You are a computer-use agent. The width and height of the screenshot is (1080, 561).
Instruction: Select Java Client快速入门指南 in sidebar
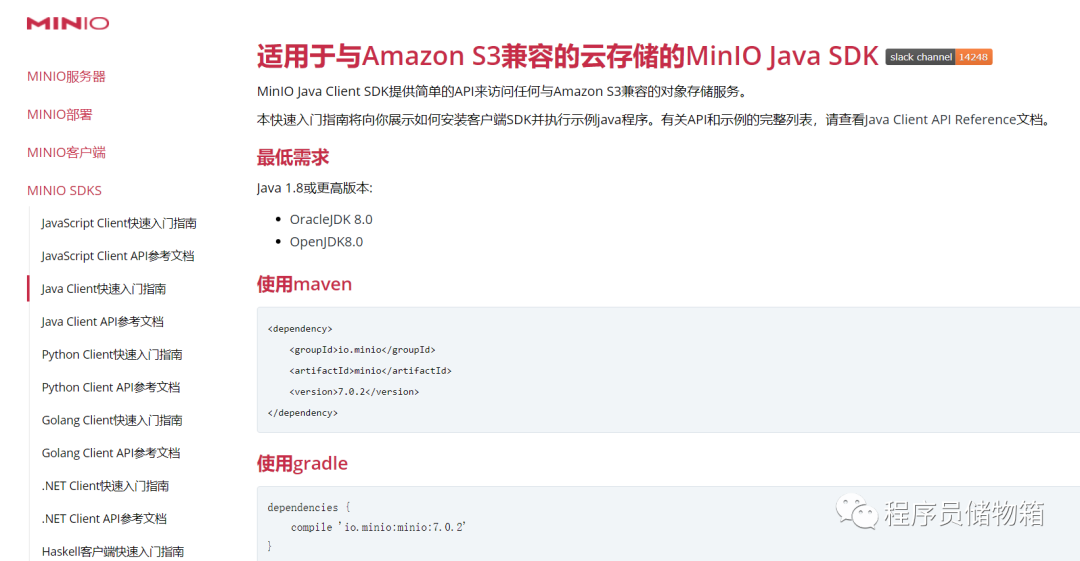[x=103, y=289]
